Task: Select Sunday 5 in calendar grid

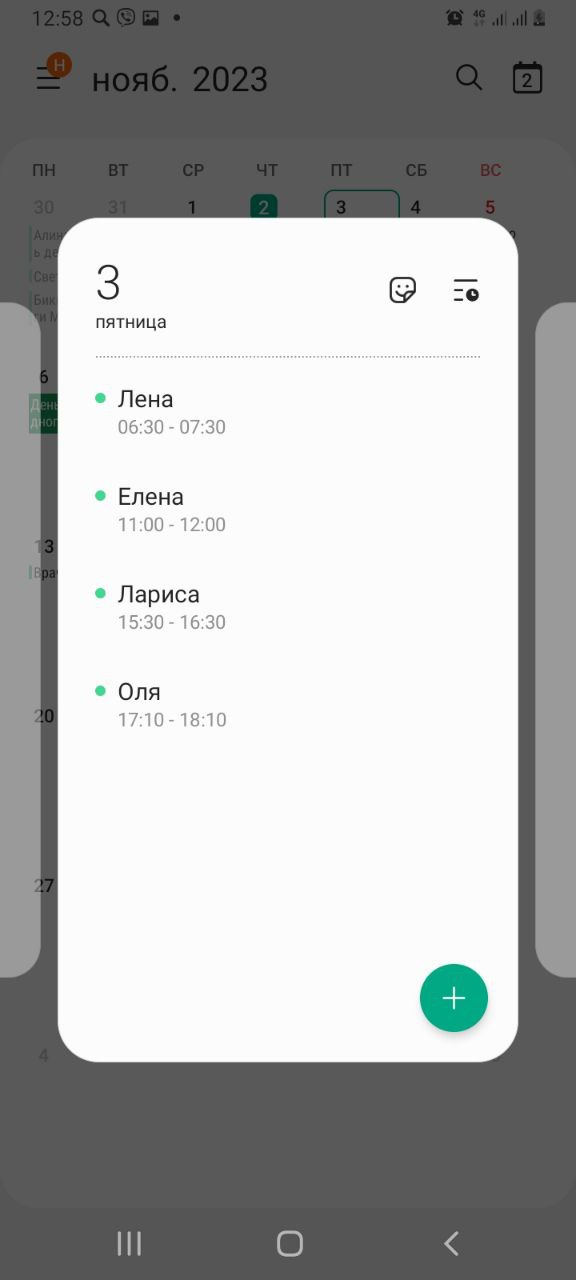Action: coord(490,208)
